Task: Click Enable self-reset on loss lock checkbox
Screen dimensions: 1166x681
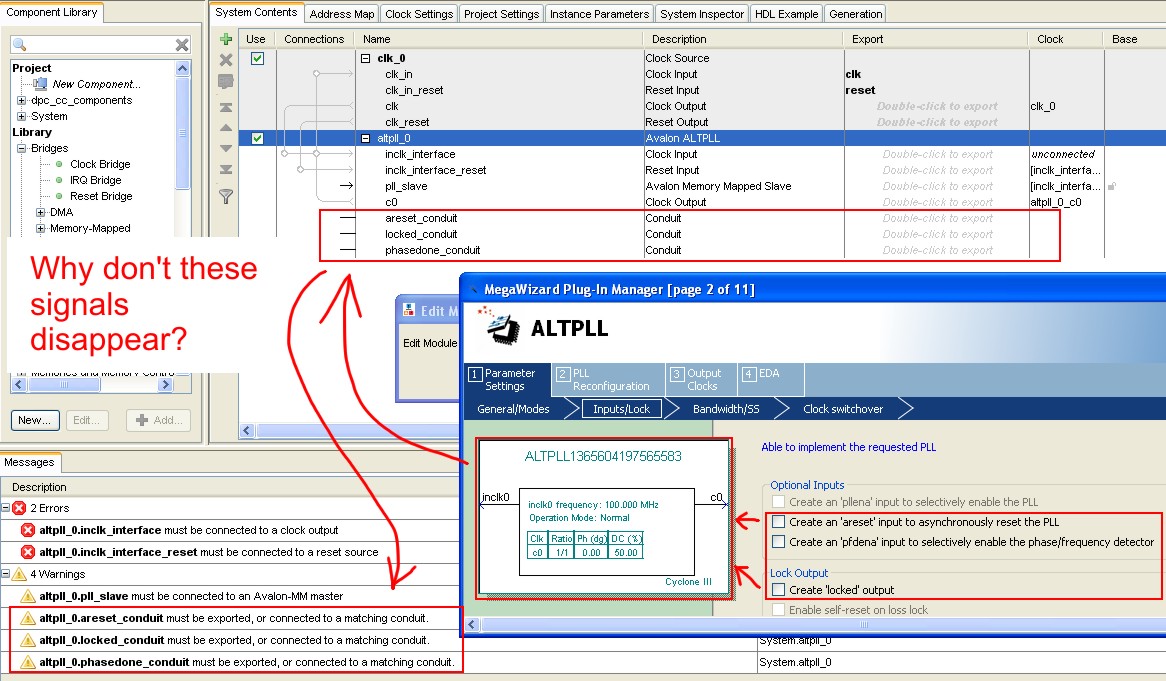Action: (779, 610)
